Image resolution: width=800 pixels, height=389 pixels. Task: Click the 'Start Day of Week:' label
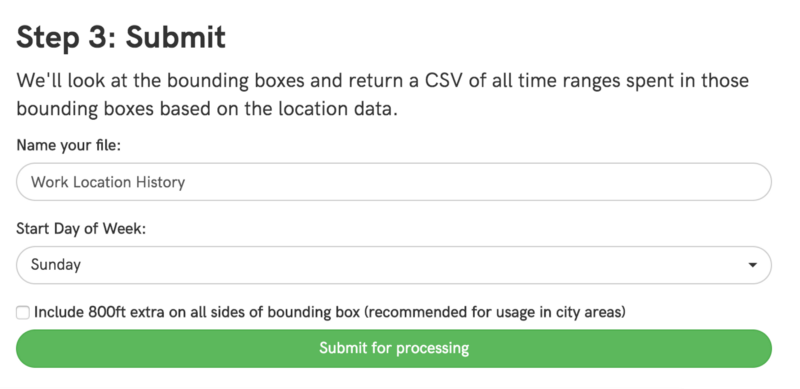pos(81,229)
